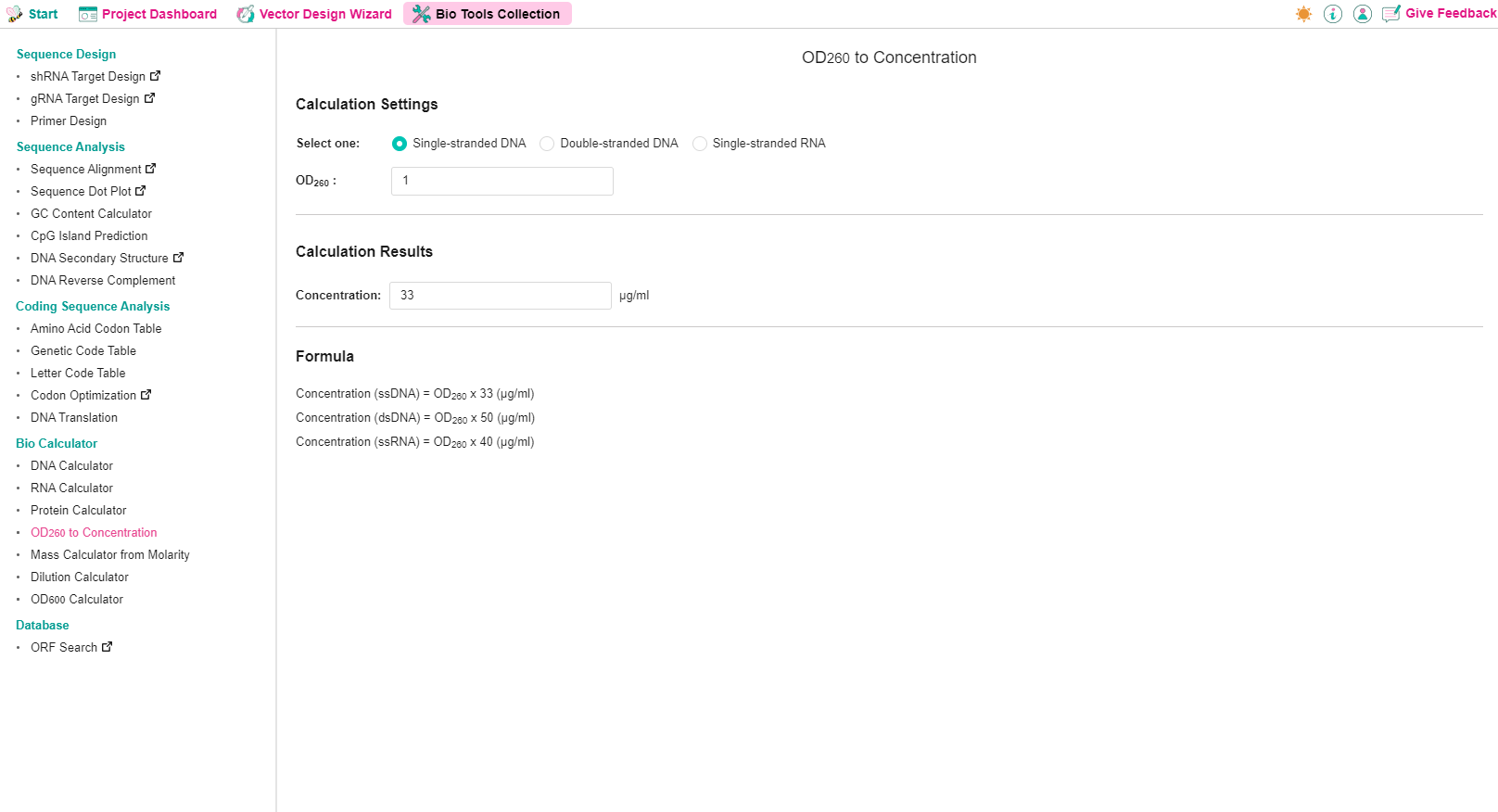
Task: Open the user account icon
Action: (x=1363, y=14)
